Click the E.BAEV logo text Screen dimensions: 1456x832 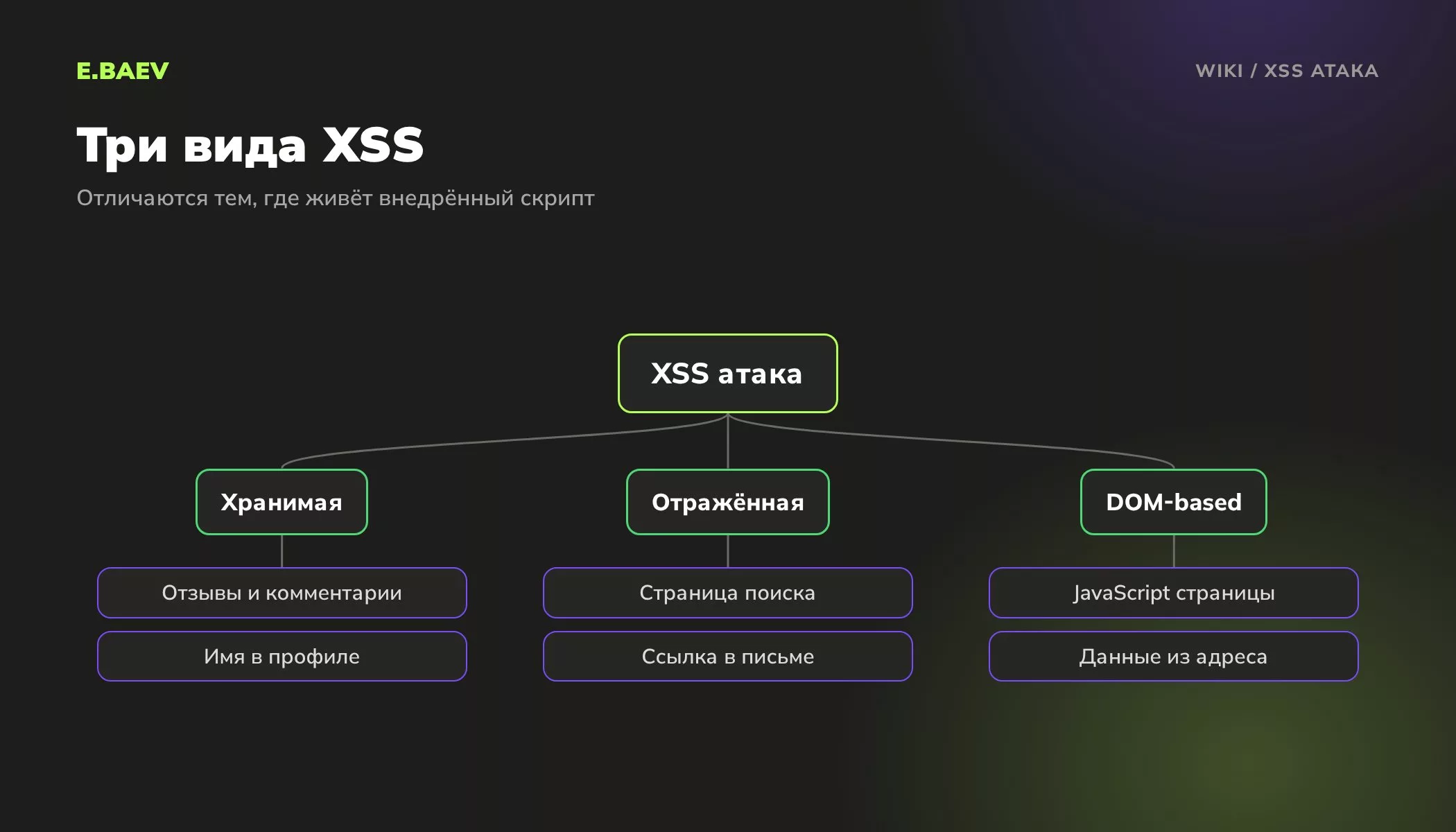coord(123,71)
